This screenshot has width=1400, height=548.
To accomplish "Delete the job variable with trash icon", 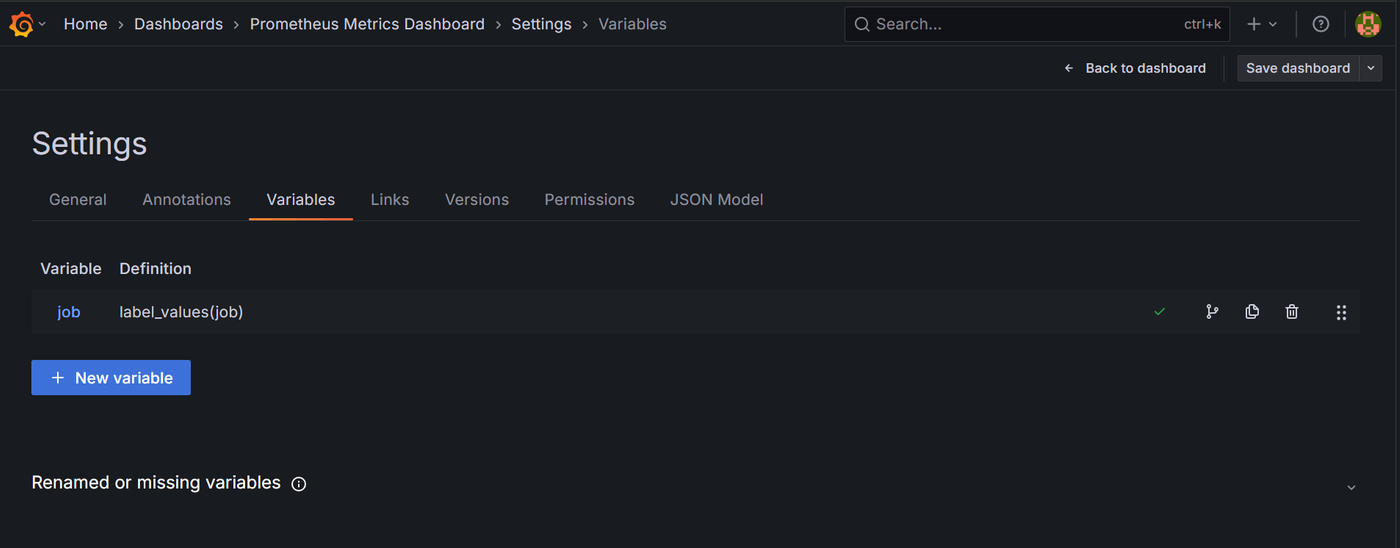I will 1292,312.
